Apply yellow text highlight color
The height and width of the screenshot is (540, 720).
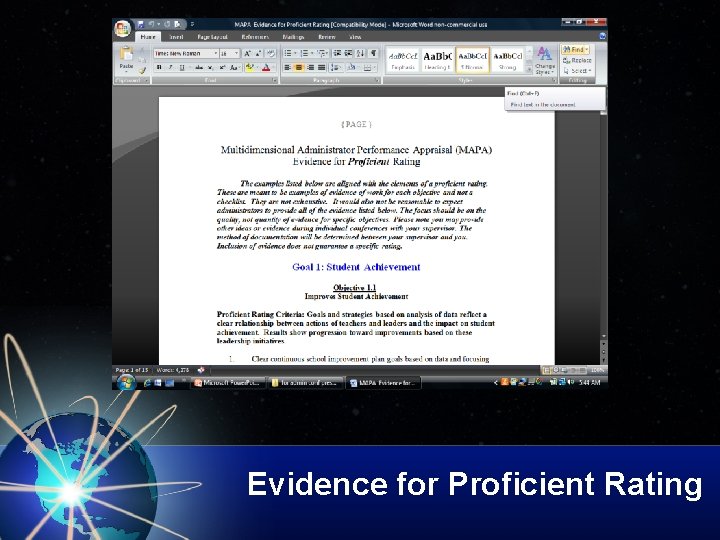249,68
